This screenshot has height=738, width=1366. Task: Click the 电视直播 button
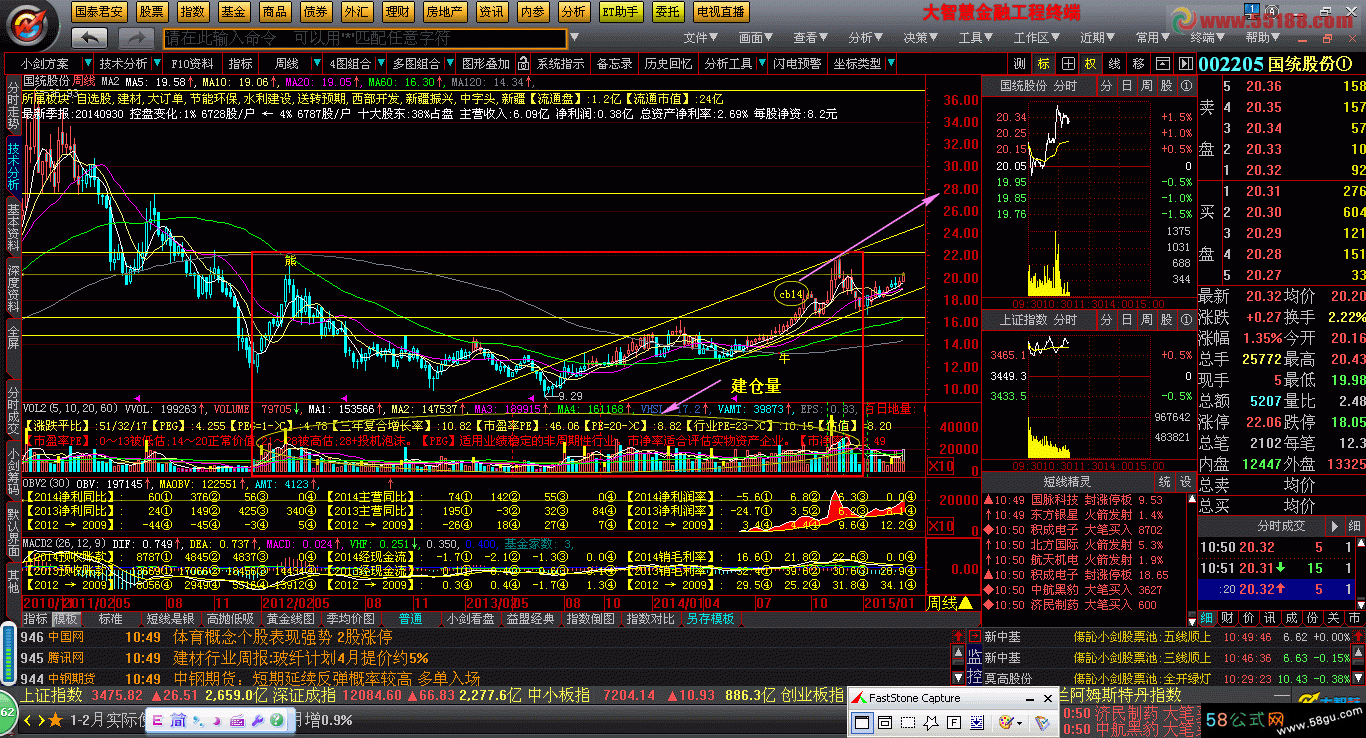coord(721,12)
